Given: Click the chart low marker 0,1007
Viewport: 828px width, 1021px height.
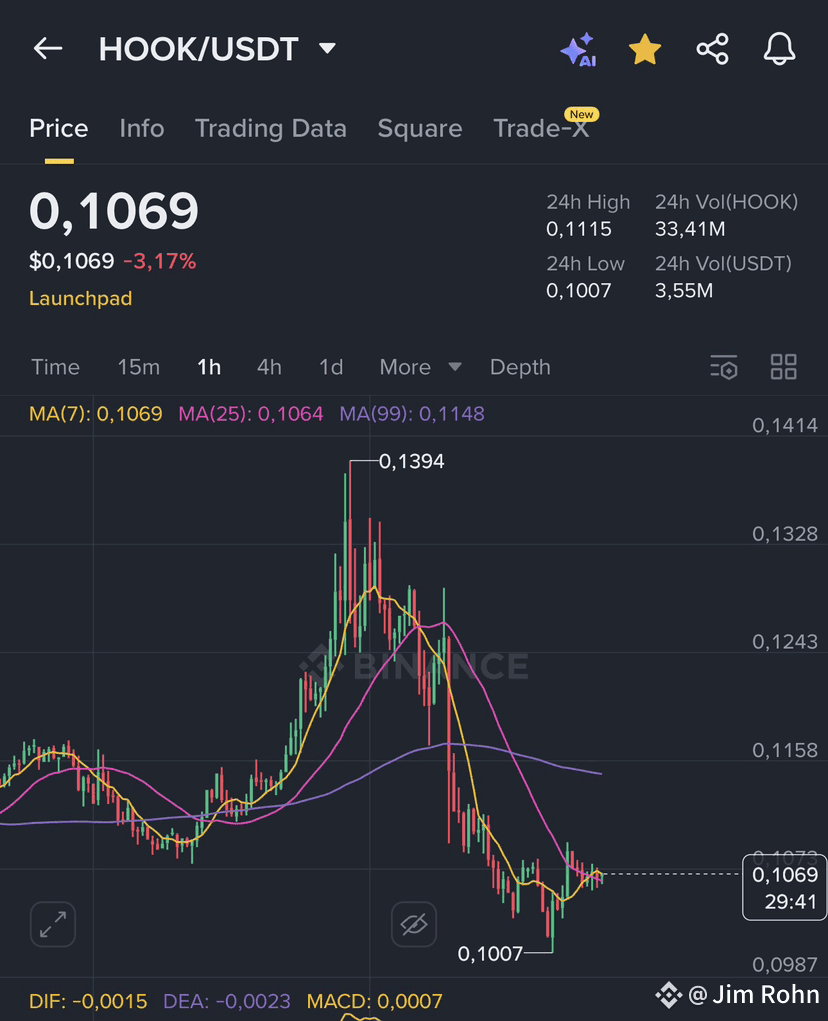Looking at the screenshot, I should point(490,954).
